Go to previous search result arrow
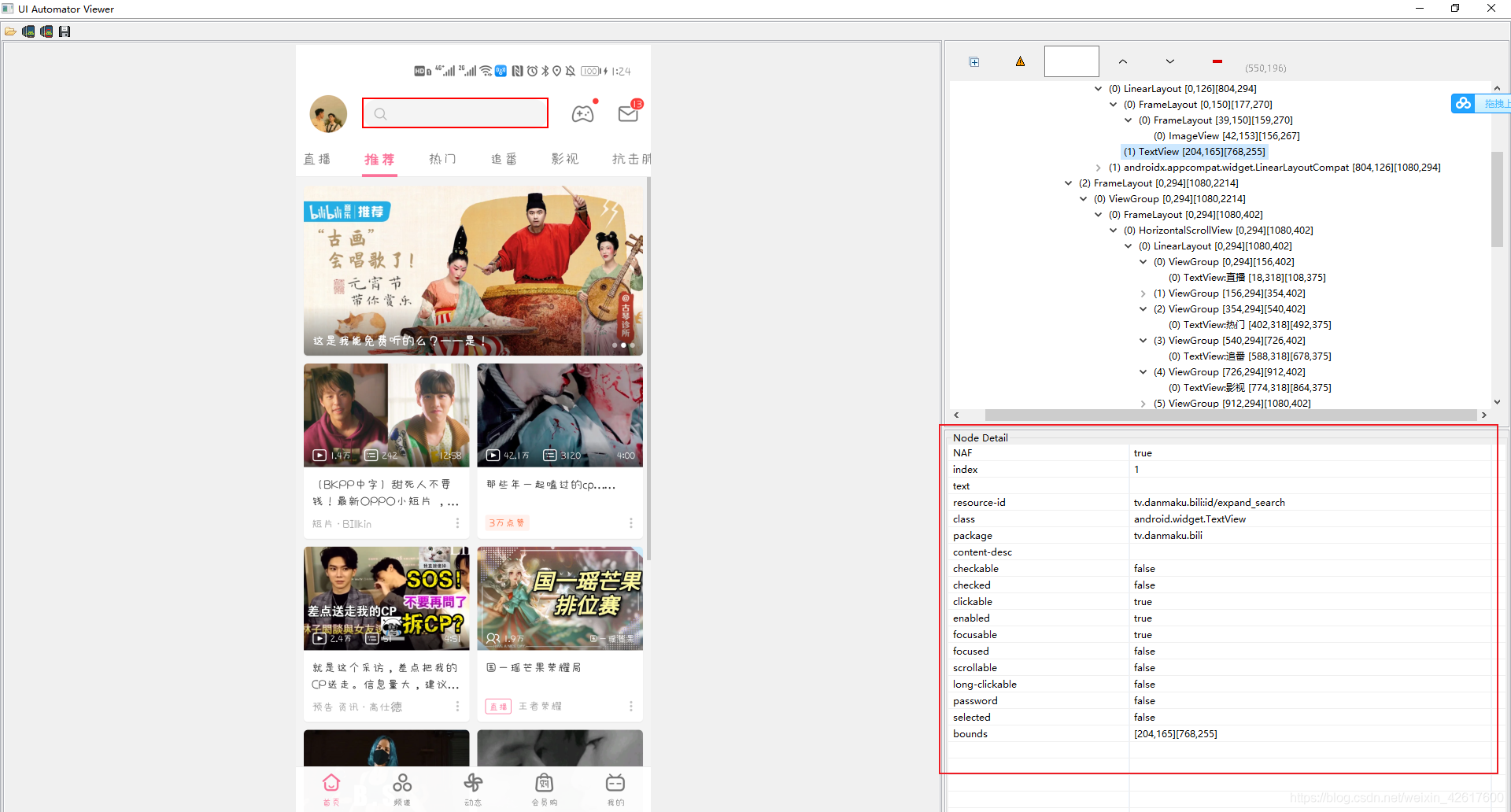Screen dimensions: 1511x812 pyautogui.click(x=1122, y=61)
